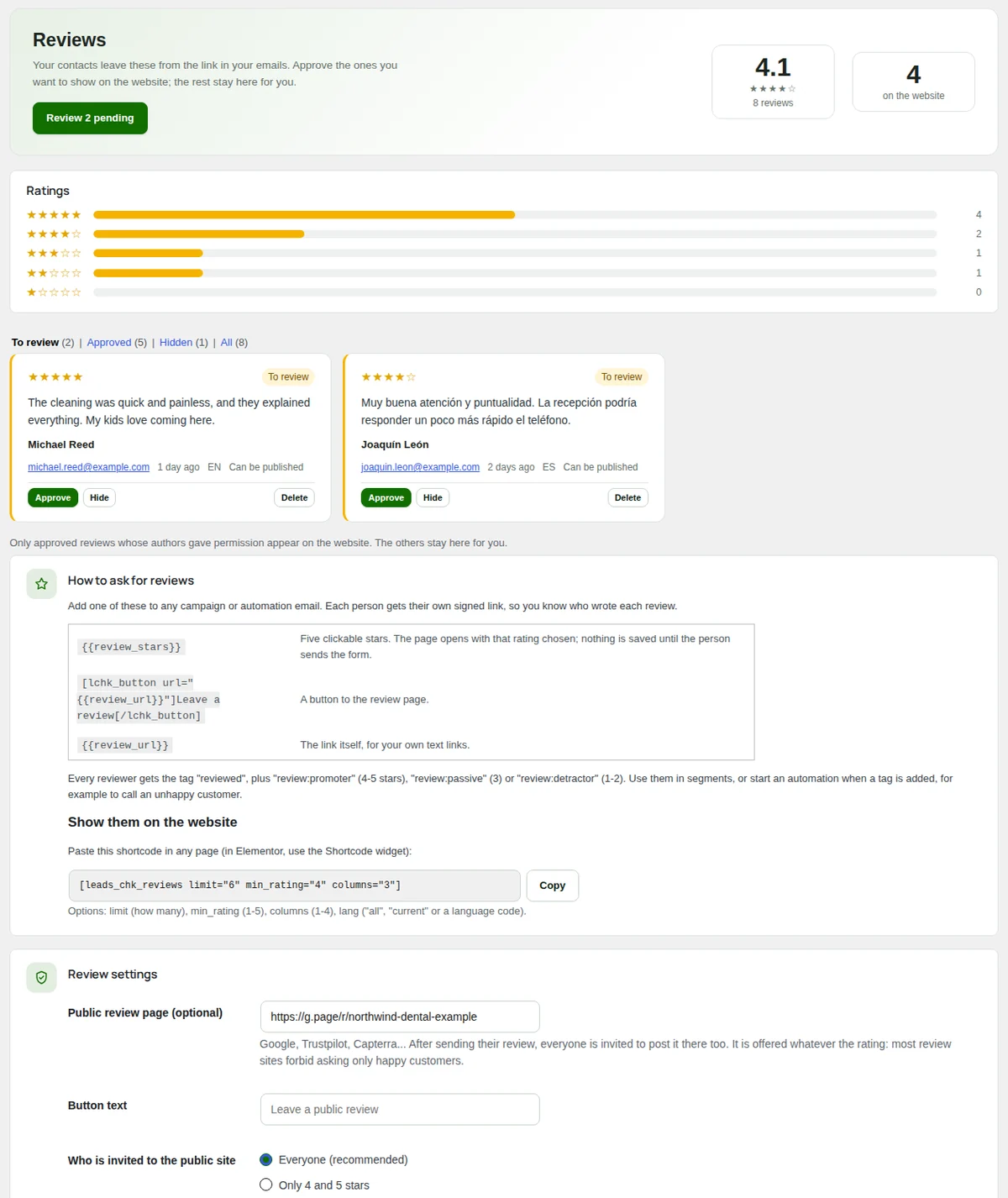Click the star icon beside How to ask for reviews

click(x=41, y=584)
